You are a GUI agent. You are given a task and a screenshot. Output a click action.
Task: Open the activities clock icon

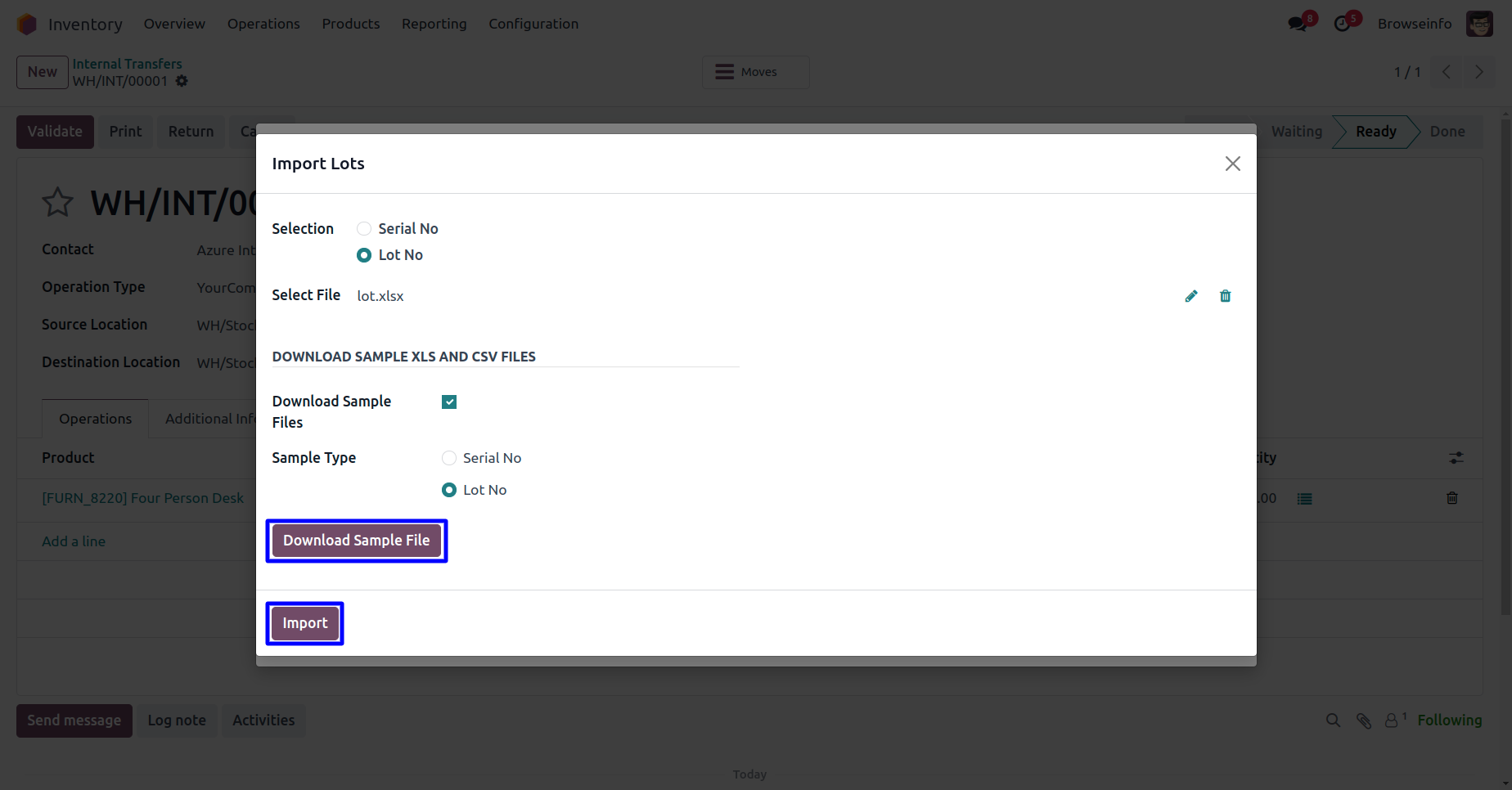pyautogui.click(x=1342, y=24)
